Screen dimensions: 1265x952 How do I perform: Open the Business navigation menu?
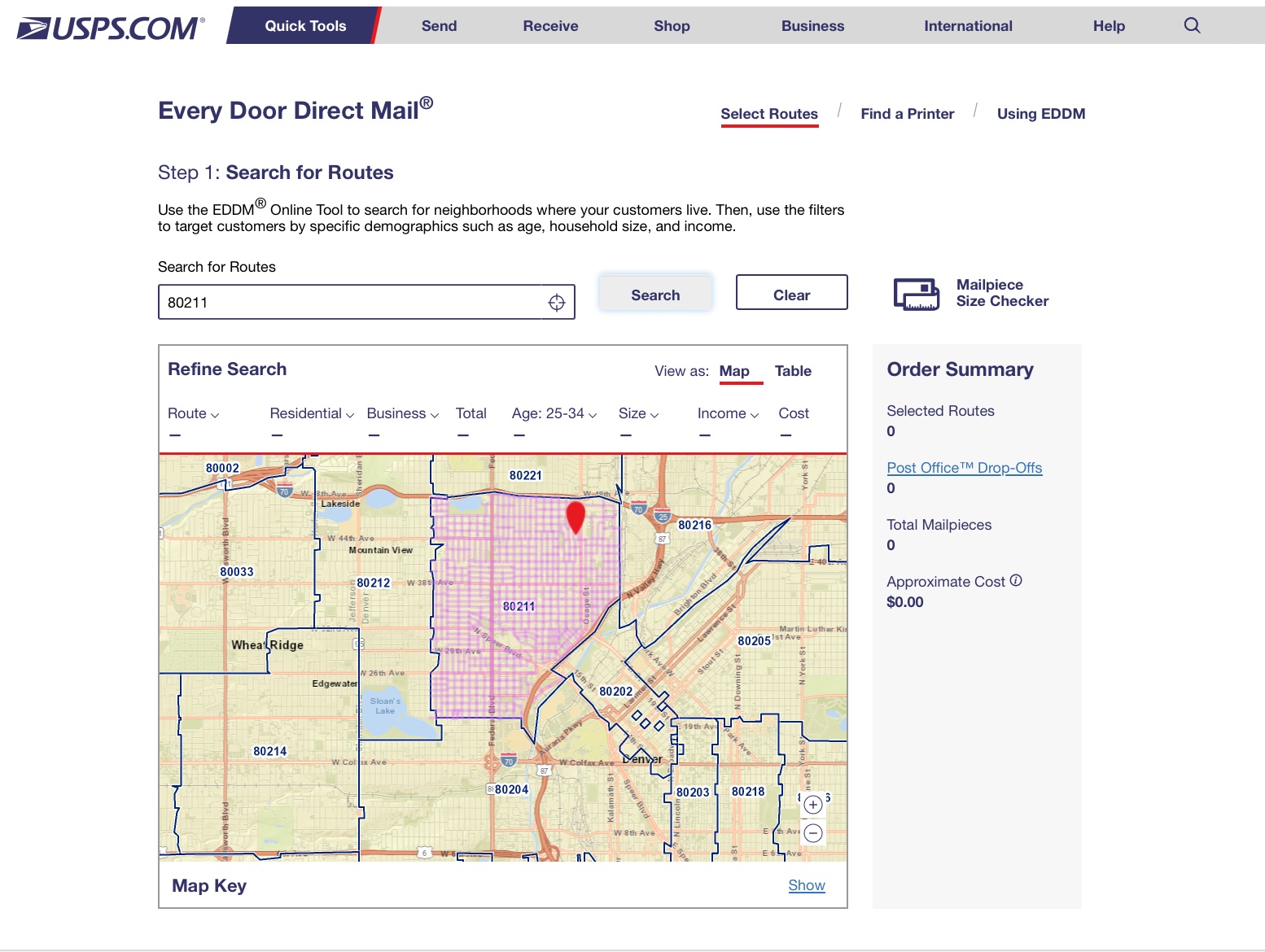[812, 25]
